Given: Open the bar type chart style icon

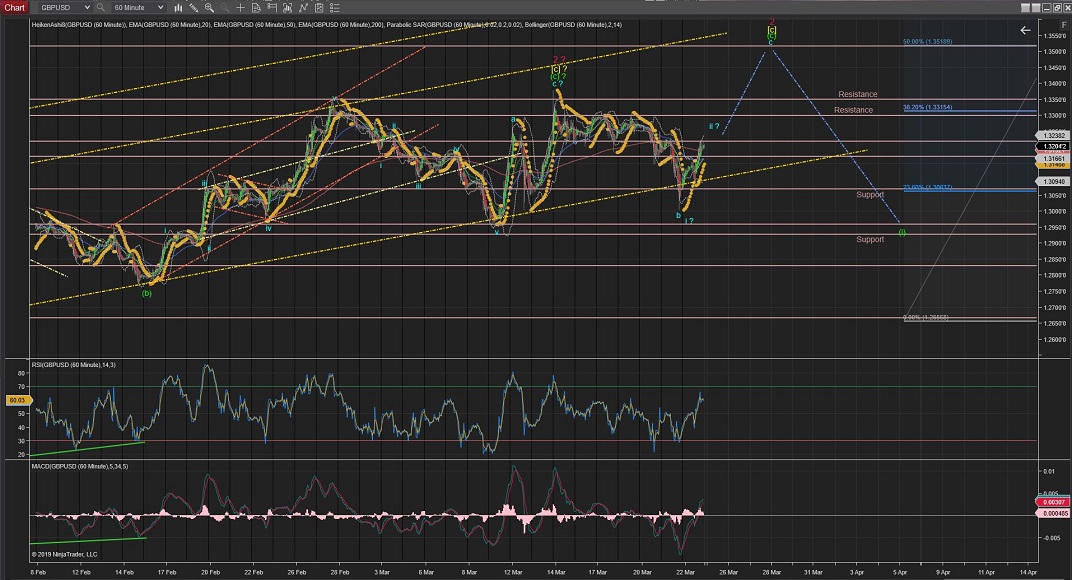Looking at the screenshot, I should pyautogui.click(x=178, y=8).
